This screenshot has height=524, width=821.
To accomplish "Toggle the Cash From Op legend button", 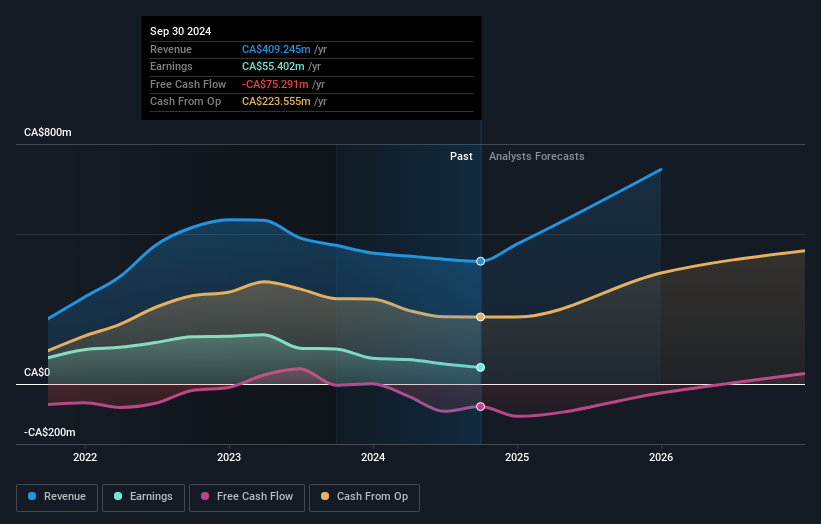I will point(364,497).
